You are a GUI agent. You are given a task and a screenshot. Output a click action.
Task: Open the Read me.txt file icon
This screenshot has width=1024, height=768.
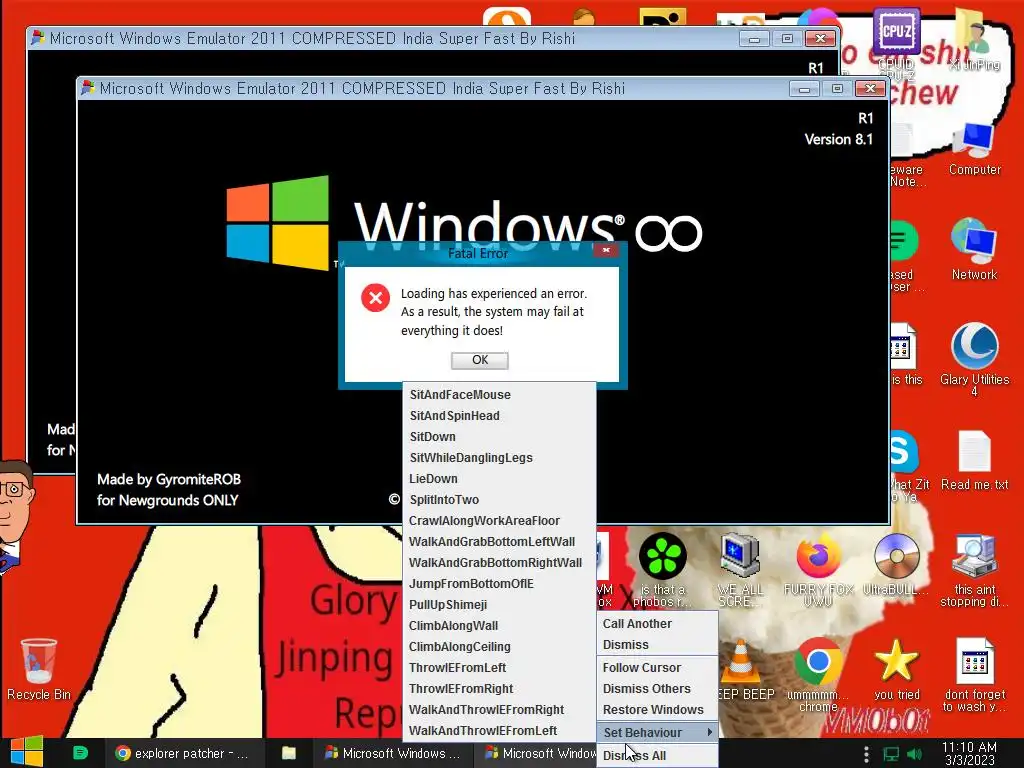click(974, 461)
